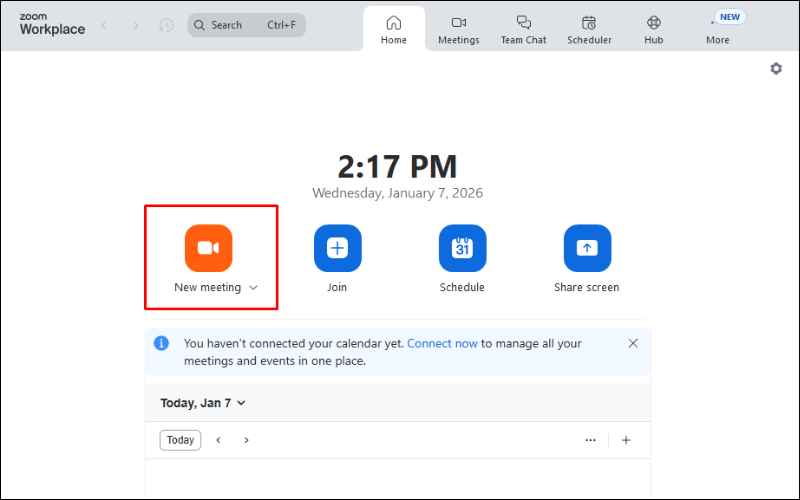Go to previous day in calendar
The height and width of the screenshot is (500, 800).
click(218, 440)
